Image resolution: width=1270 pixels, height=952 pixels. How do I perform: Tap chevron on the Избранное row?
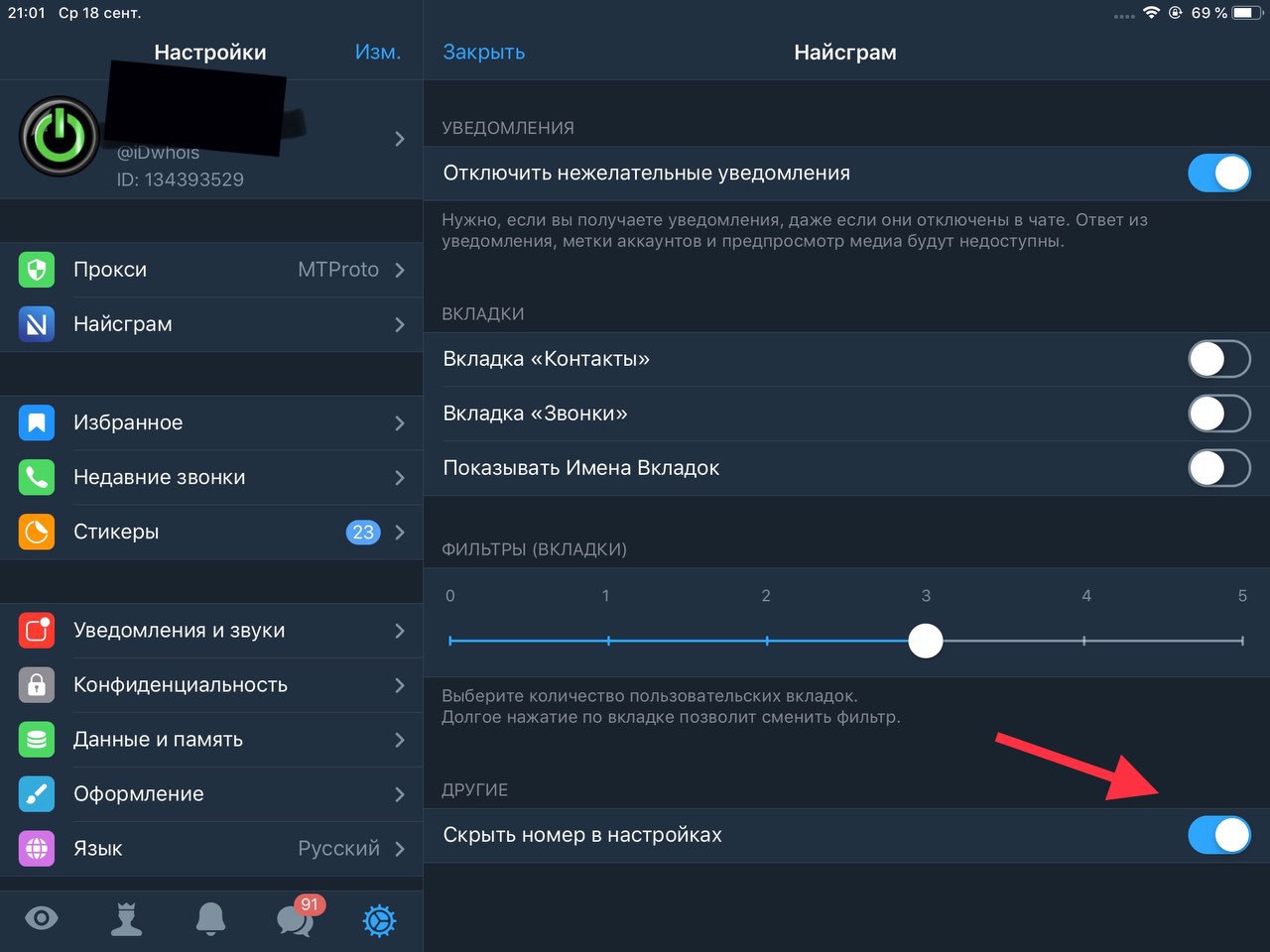click(x=400, y=422)
